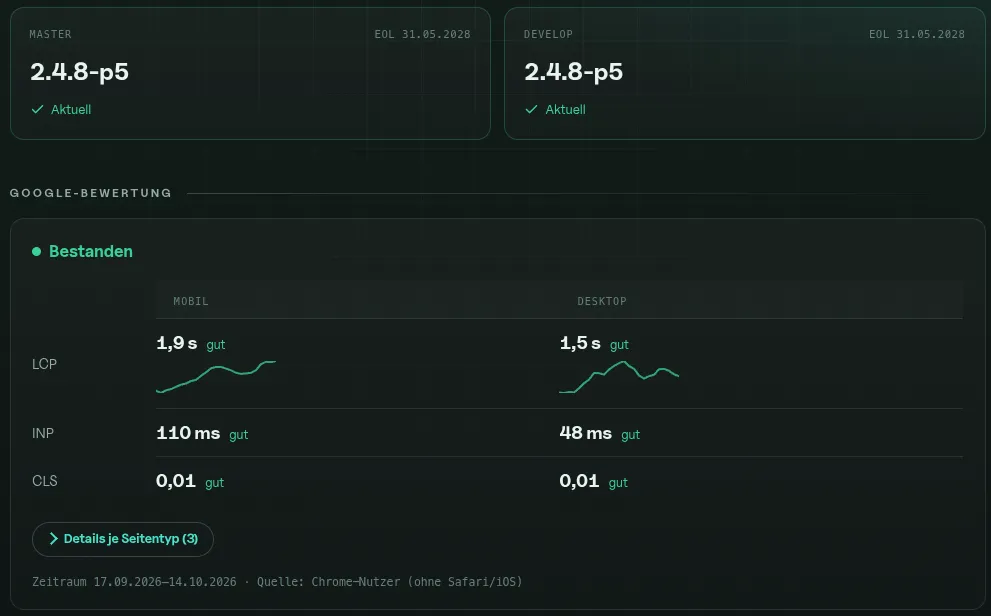This screenshot has width=991, height=616.
Task: Click the CLS row label
Action: point(44,481)
